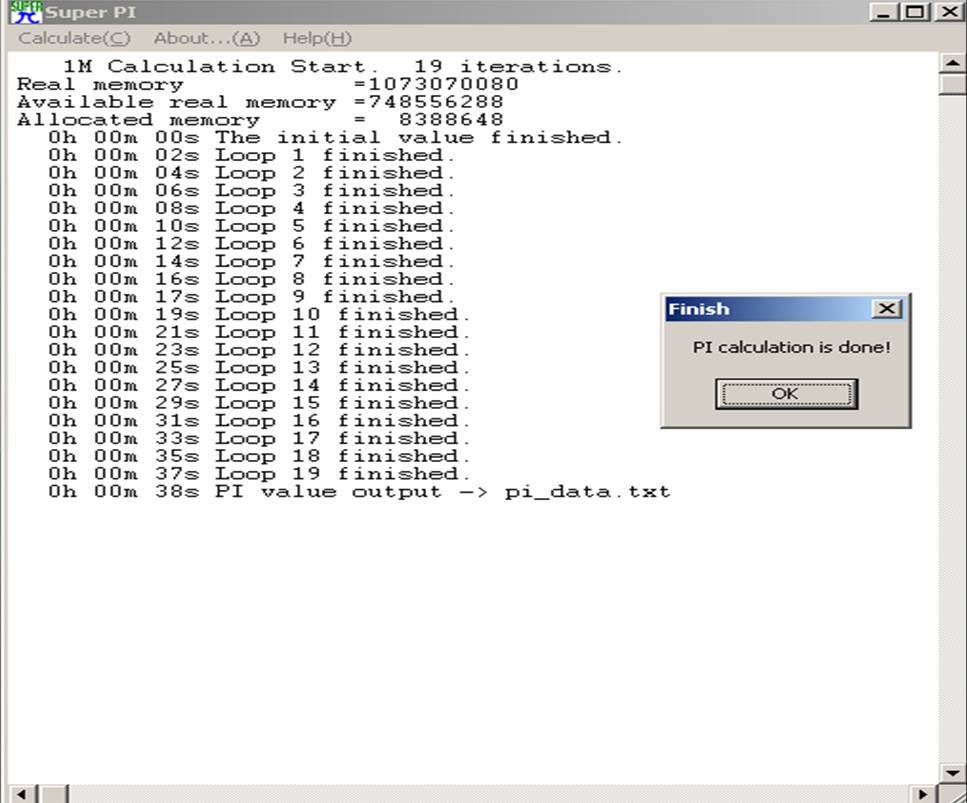This screenshot has width=967, height=803.
Task: Click the 'Loop 18 finished.' line
Action: (260, 456)
